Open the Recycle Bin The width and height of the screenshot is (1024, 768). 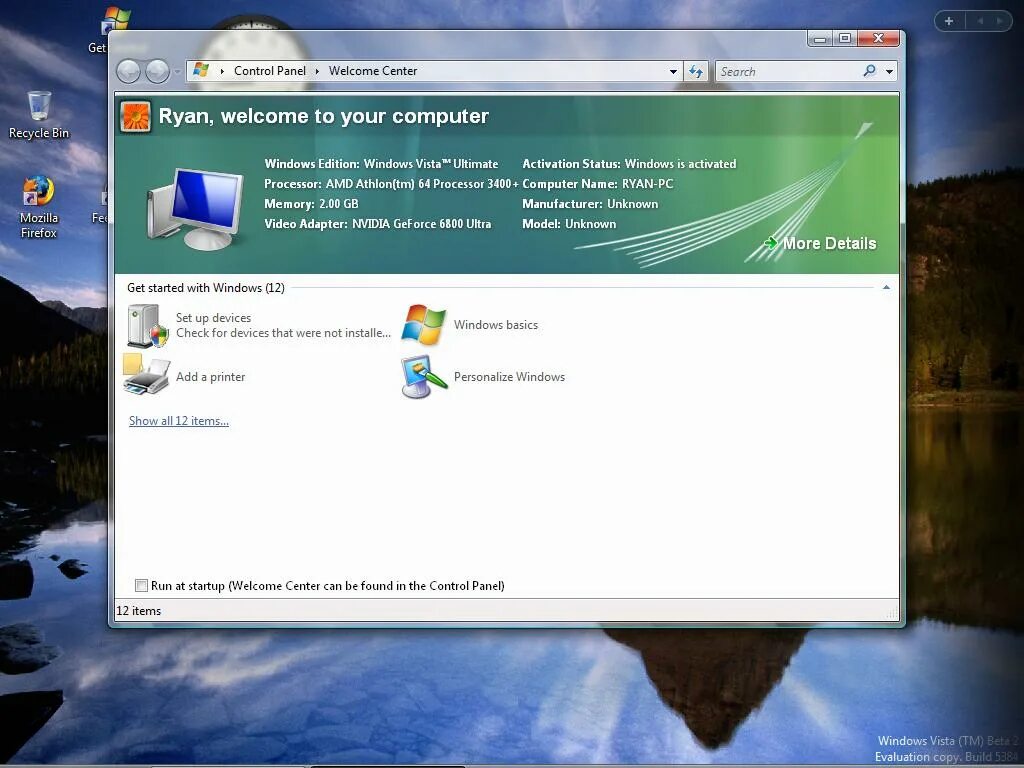(38, 105)
